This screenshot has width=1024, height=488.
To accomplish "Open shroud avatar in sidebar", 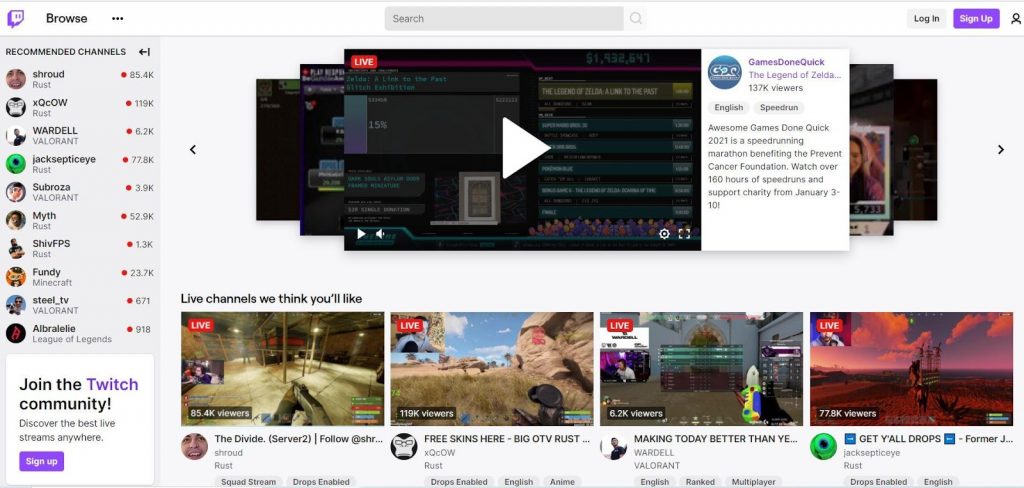I will [x=16, y=79].
